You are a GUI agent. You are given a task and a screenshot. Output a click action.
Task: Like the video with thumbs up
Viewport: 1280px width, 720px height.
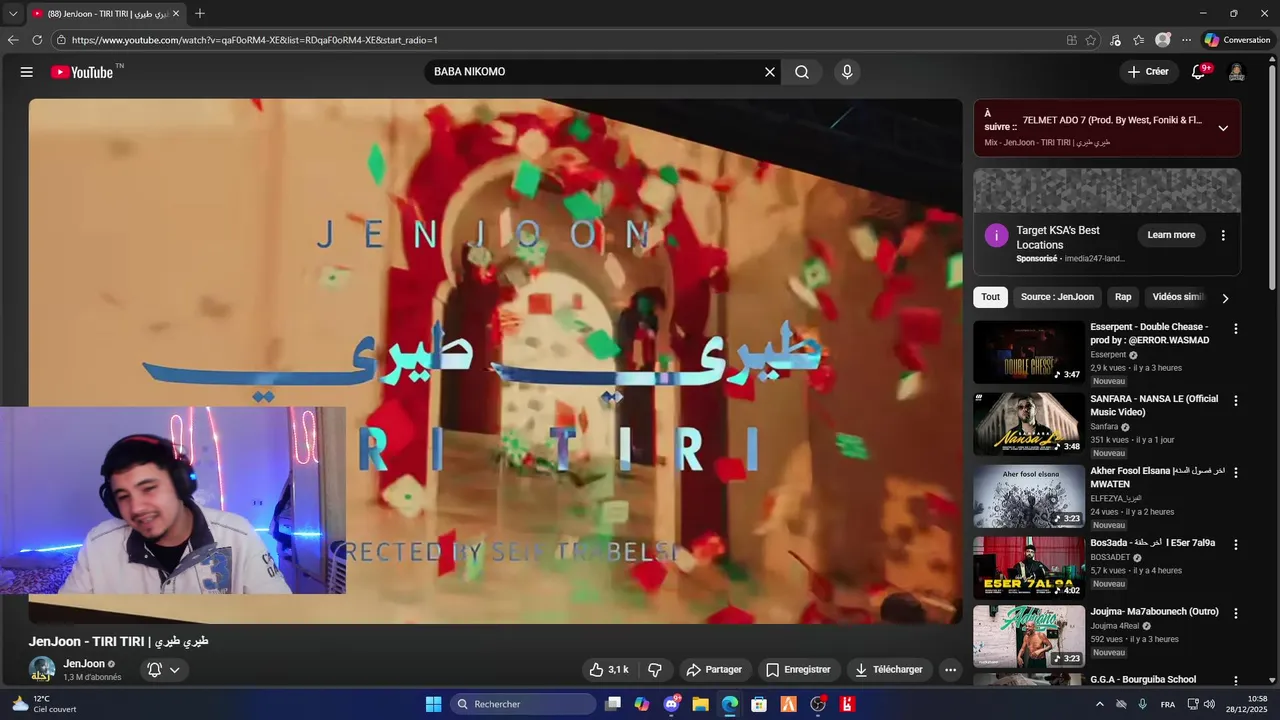click(609, 670)
